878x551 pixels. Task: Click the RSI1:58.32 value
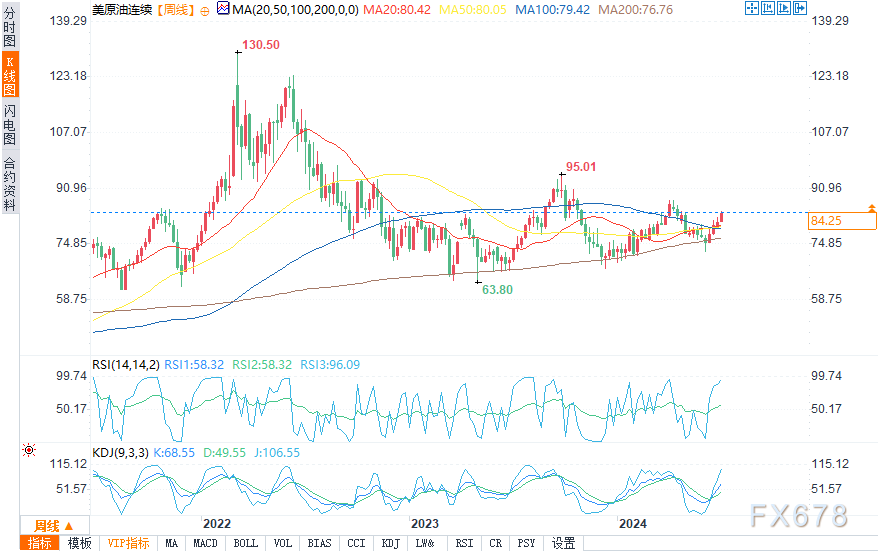194,365
